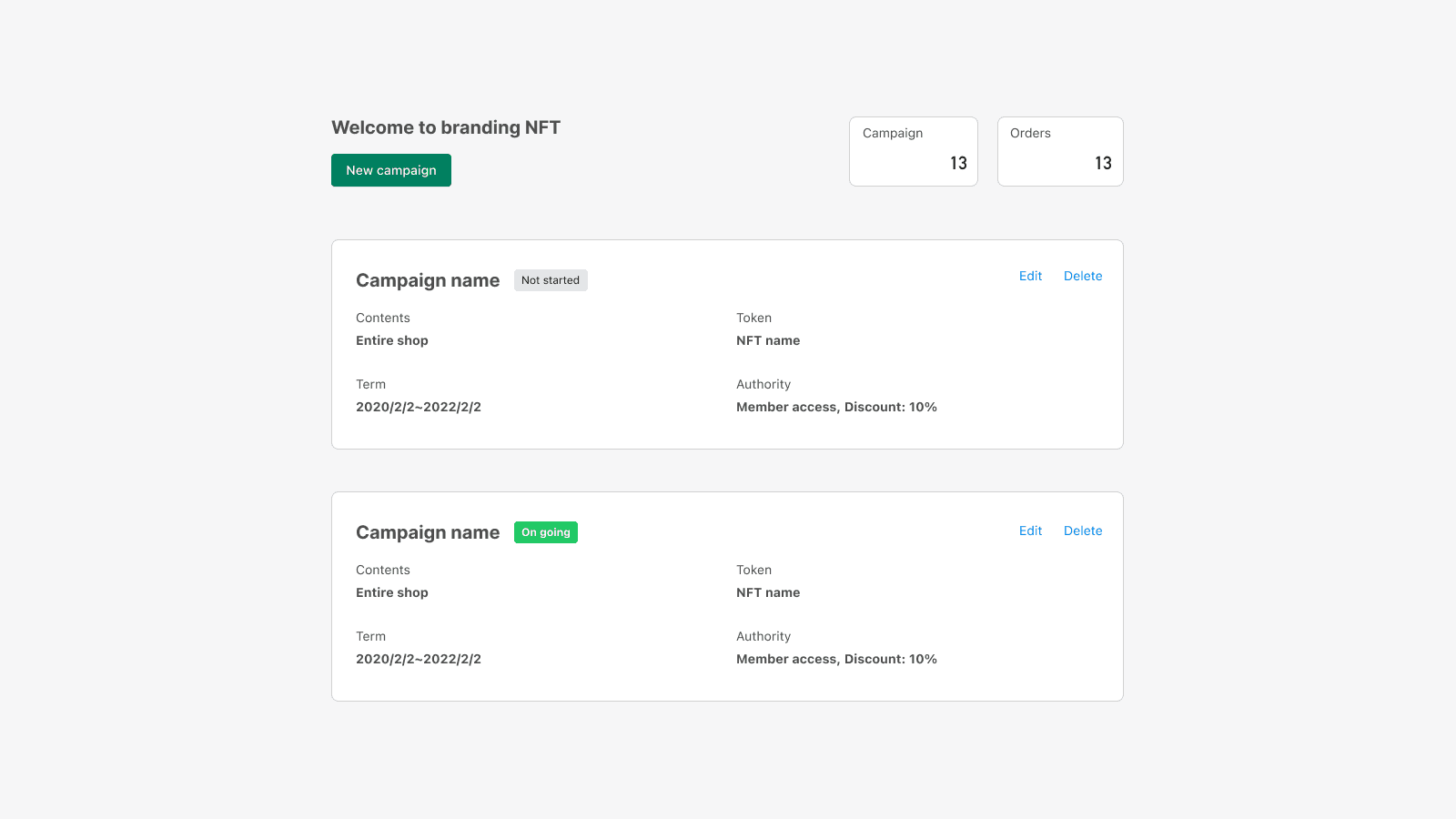Click the title of the Not started campaign
This screenshot has height=819, width=1456.
428,280
